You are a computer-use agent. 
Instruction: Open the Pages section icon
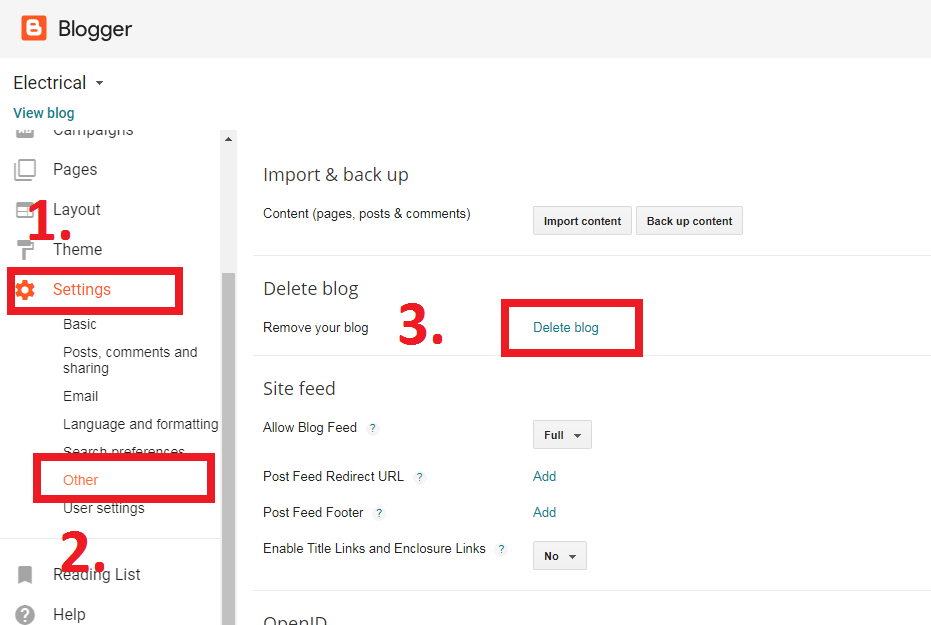[x=25, y=170]
